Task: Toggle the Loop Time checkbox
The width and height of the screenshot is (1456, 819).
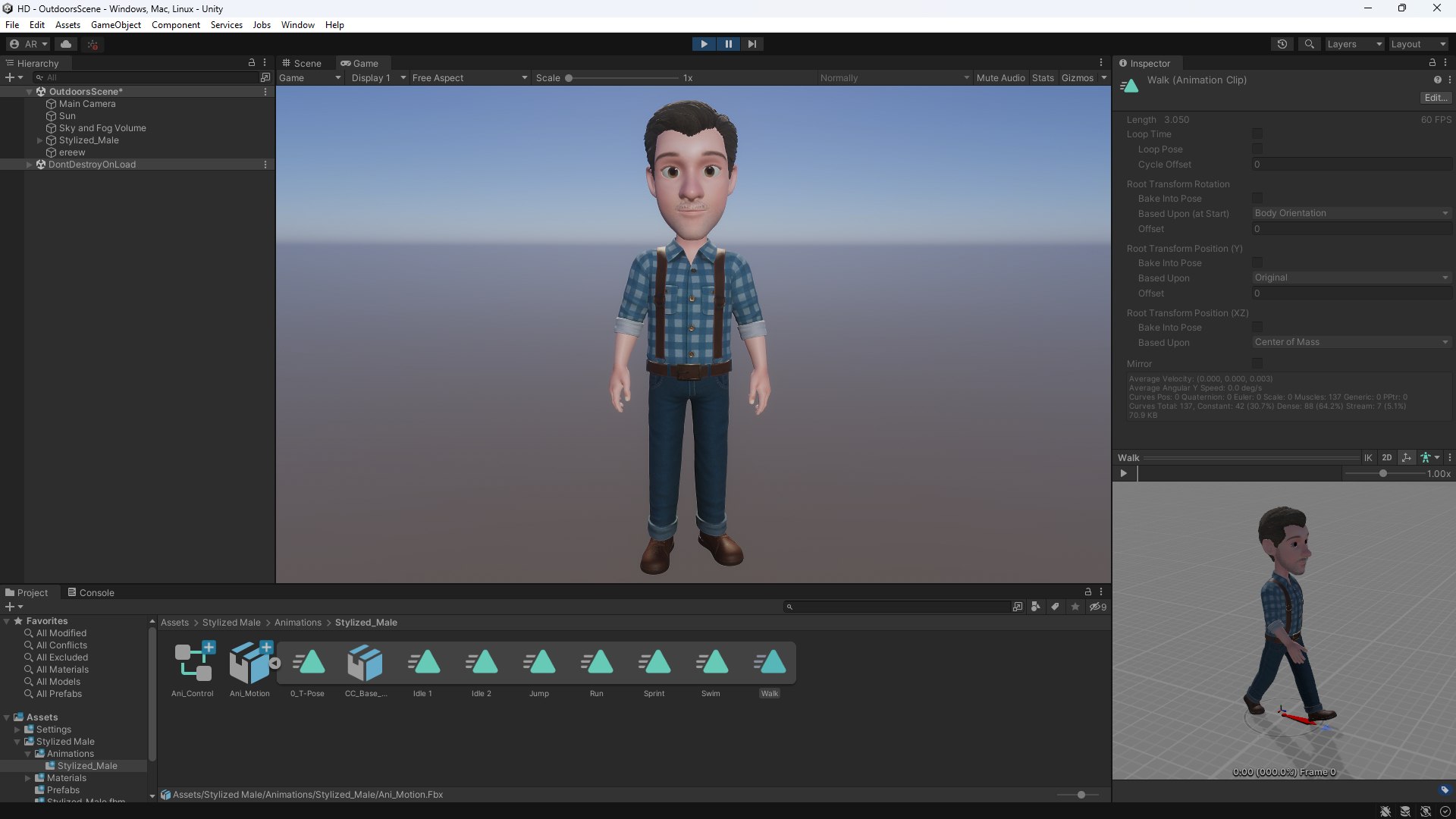Action: click(x=1257, y=134)
